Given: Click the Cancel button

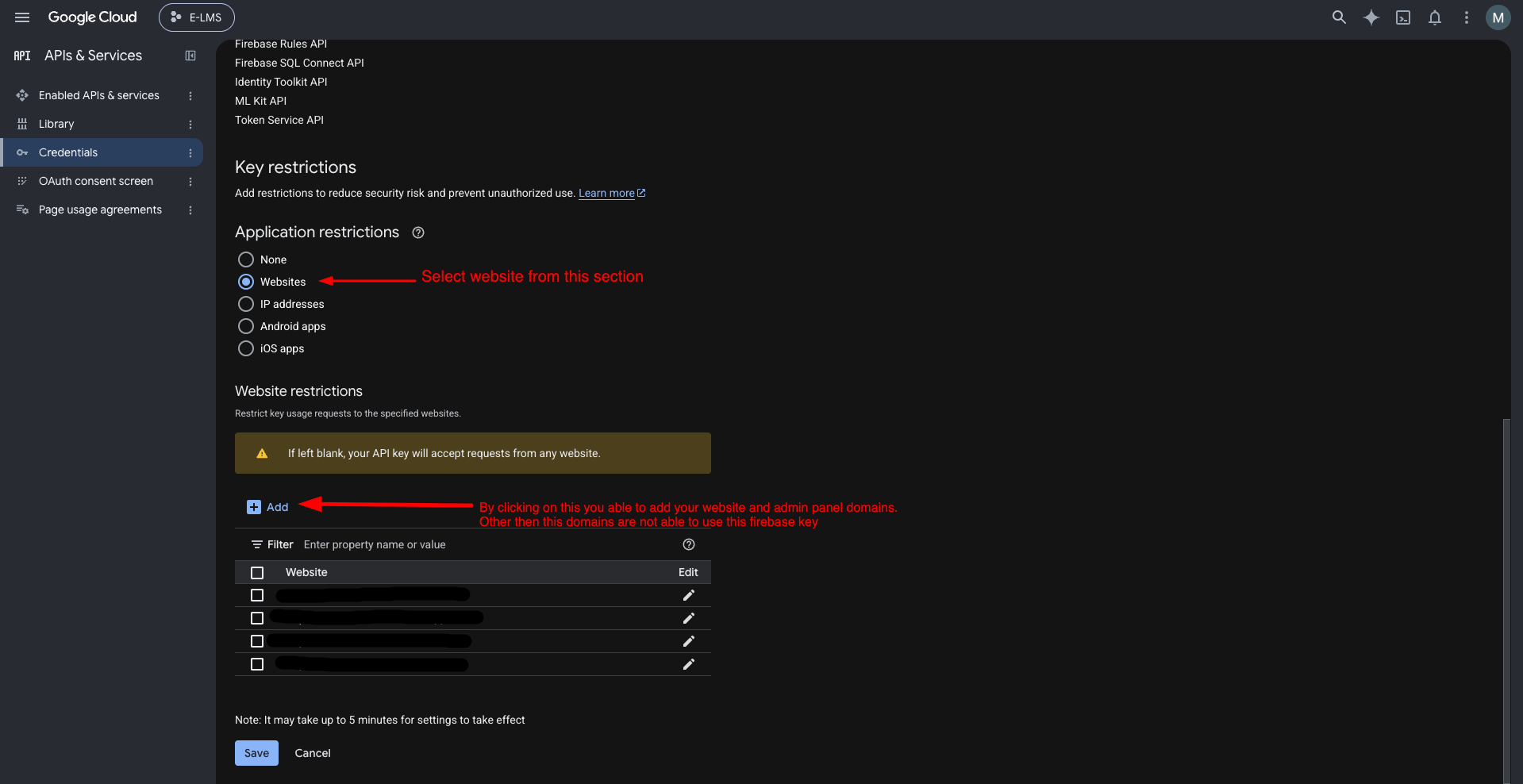Looking at the screenshot, I should point(313,753).
